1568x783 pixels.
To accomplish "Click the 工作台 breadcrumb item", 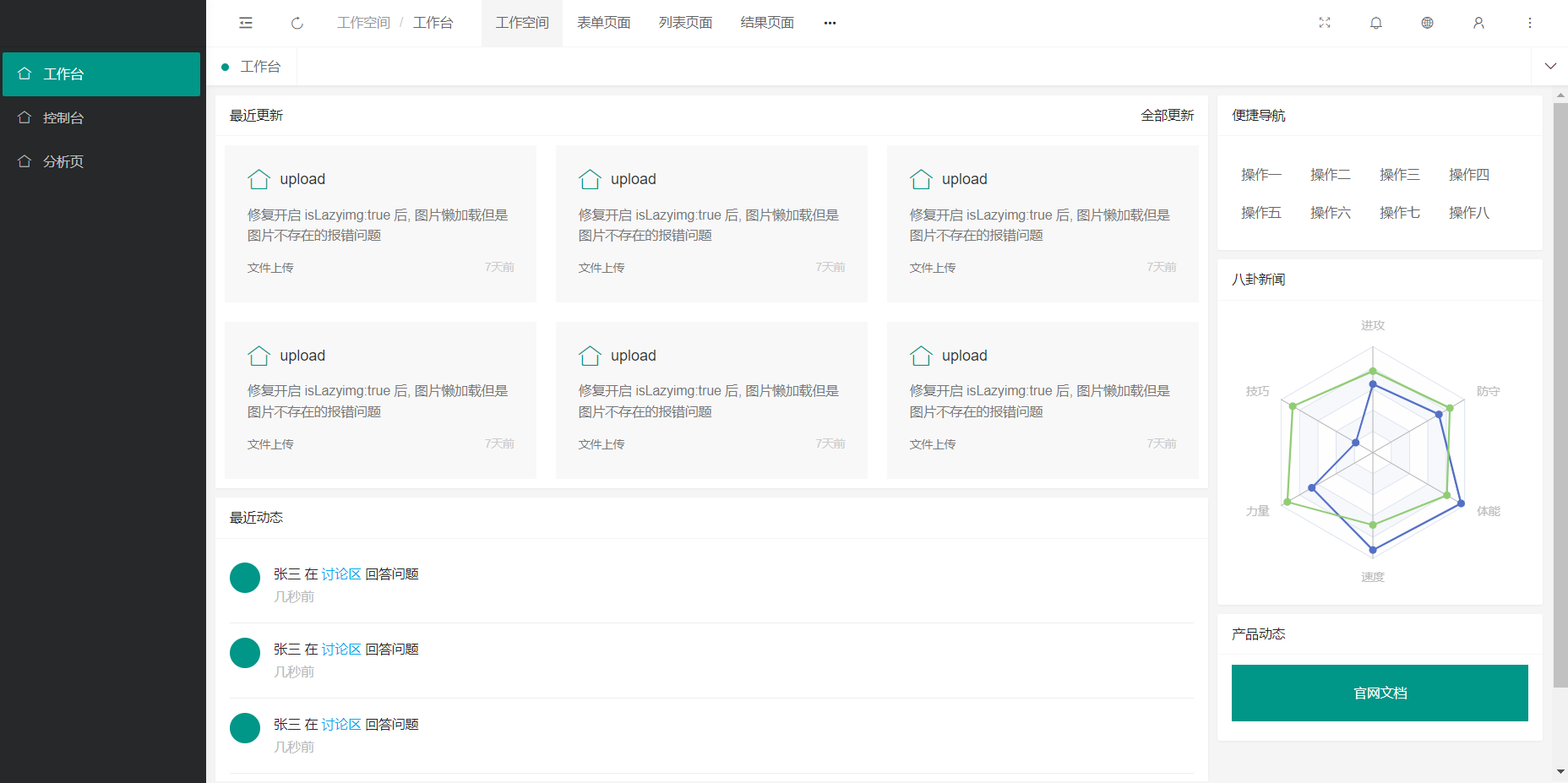I will 433,23.
